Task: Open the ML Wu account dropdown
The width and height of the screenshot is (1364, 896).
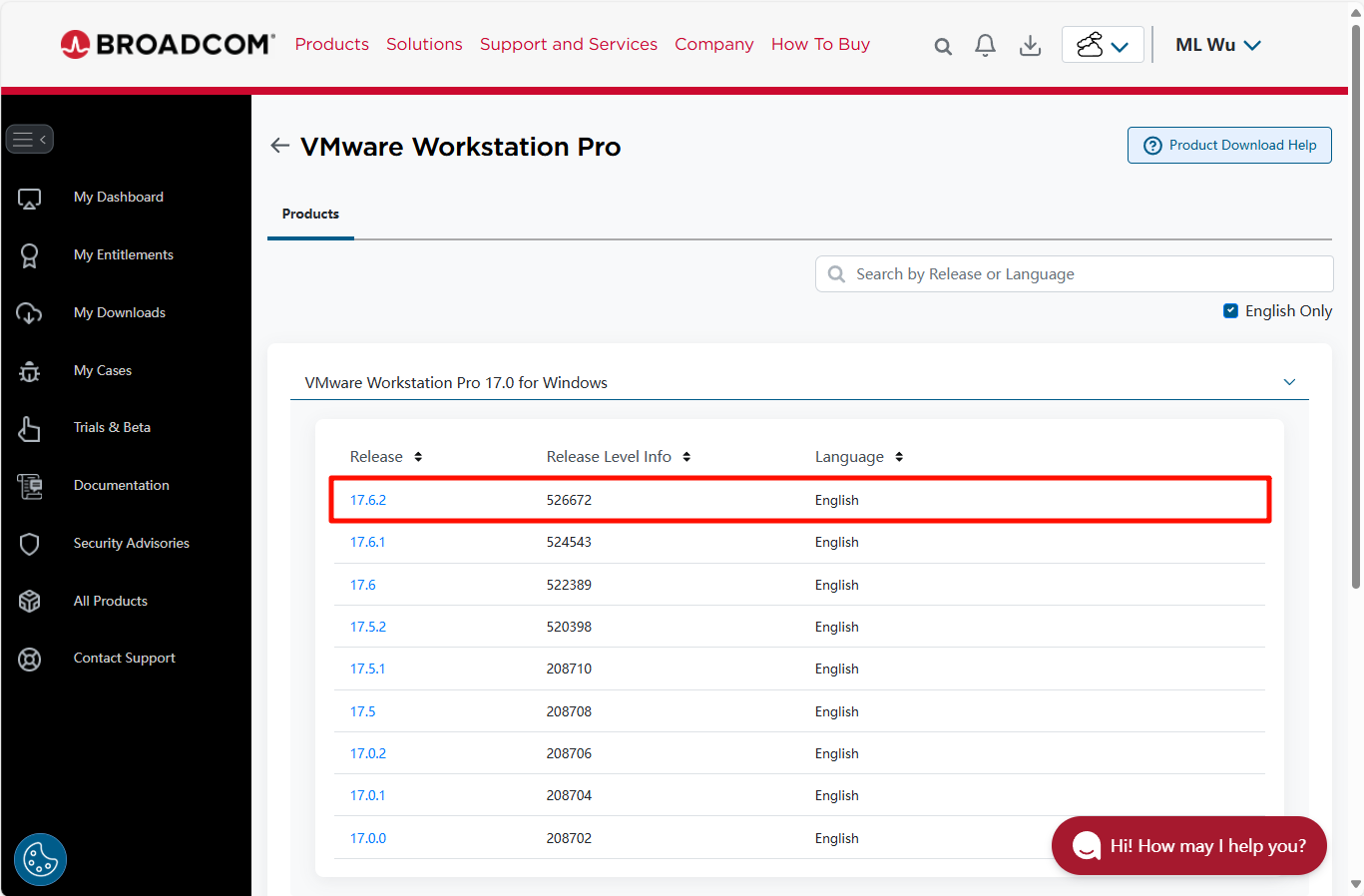Action: tap(1217, 45)
